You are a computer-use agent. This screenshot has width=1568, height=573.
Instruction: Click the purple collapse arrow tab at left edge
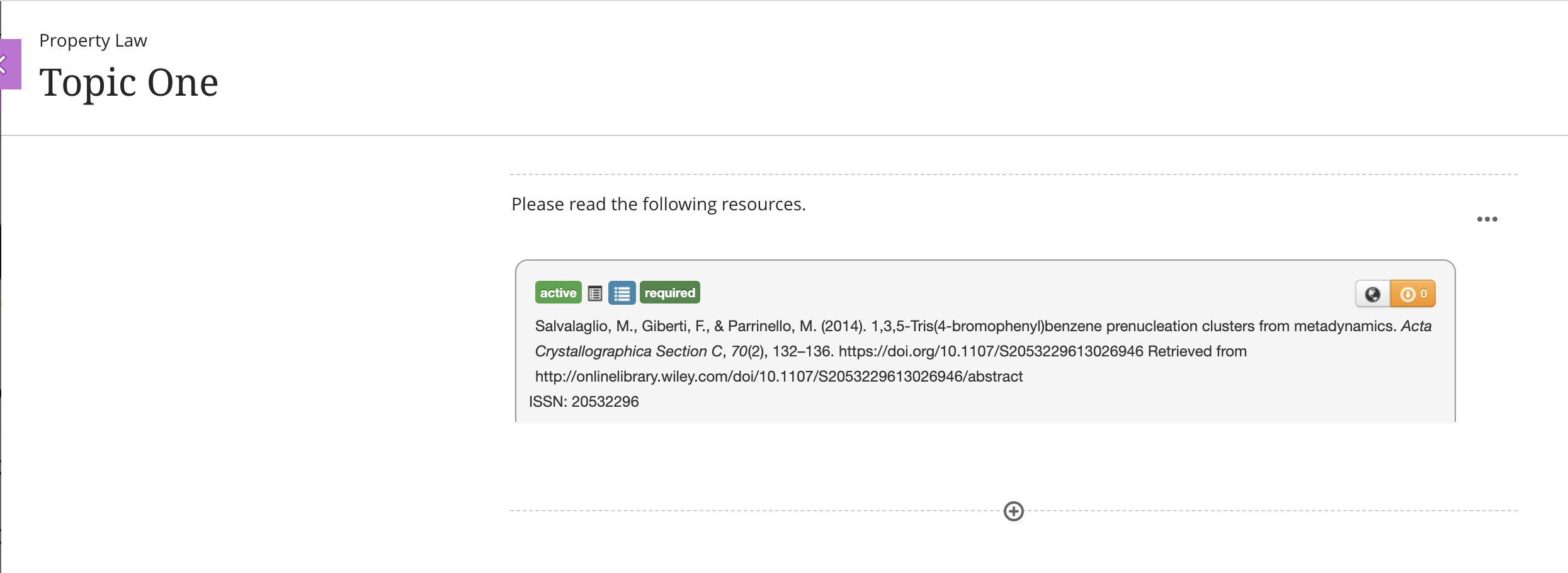click(x=9, y=64)
